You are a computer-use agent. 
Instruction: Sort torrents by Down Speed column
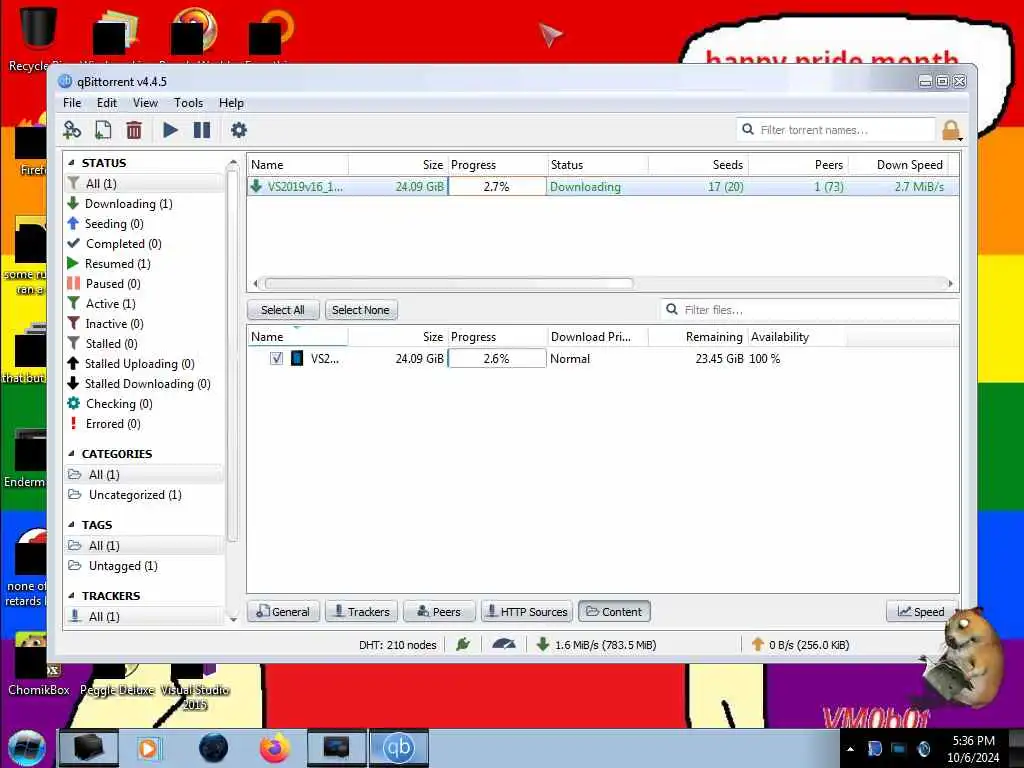click(898, 165)
